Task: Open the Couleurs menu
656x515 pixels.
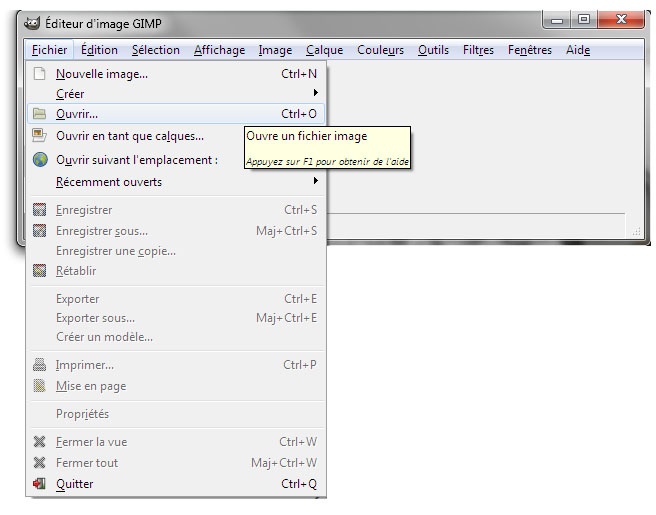Action: pyautogui.click(x=380, y=50)
